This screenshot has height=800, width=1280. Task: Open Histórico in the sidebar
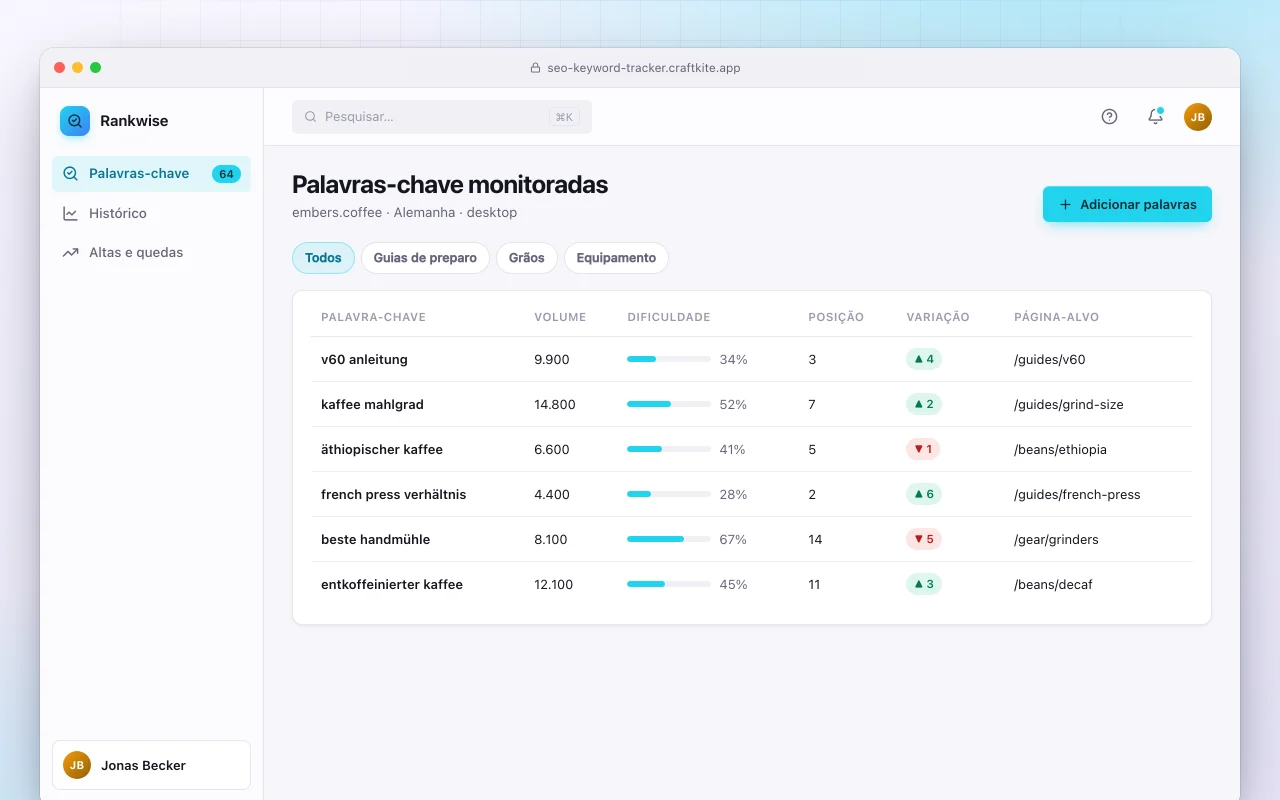pyautogui.click(x=151, y=213)
